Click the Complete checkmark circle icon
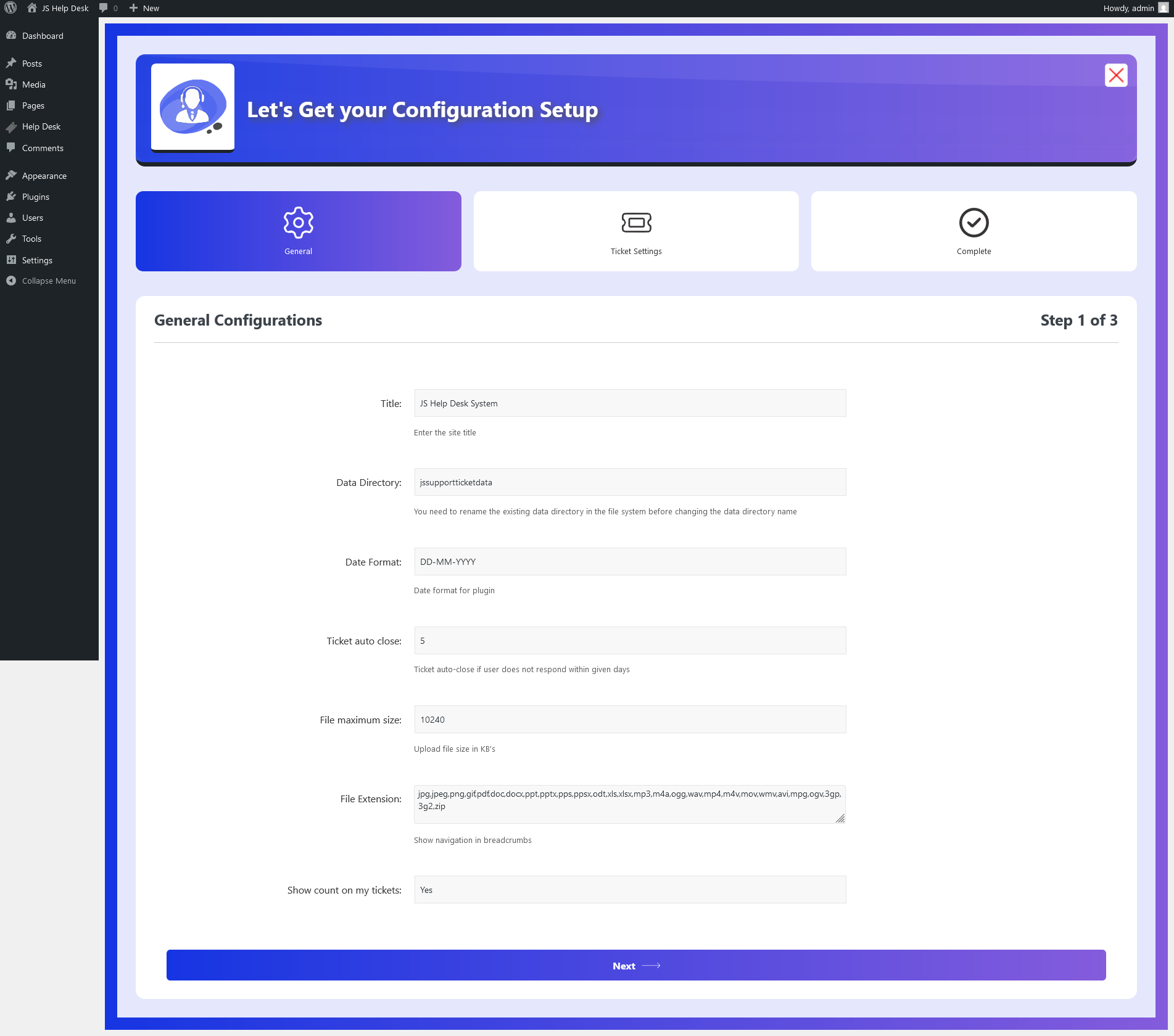 (x=974, y=223)
